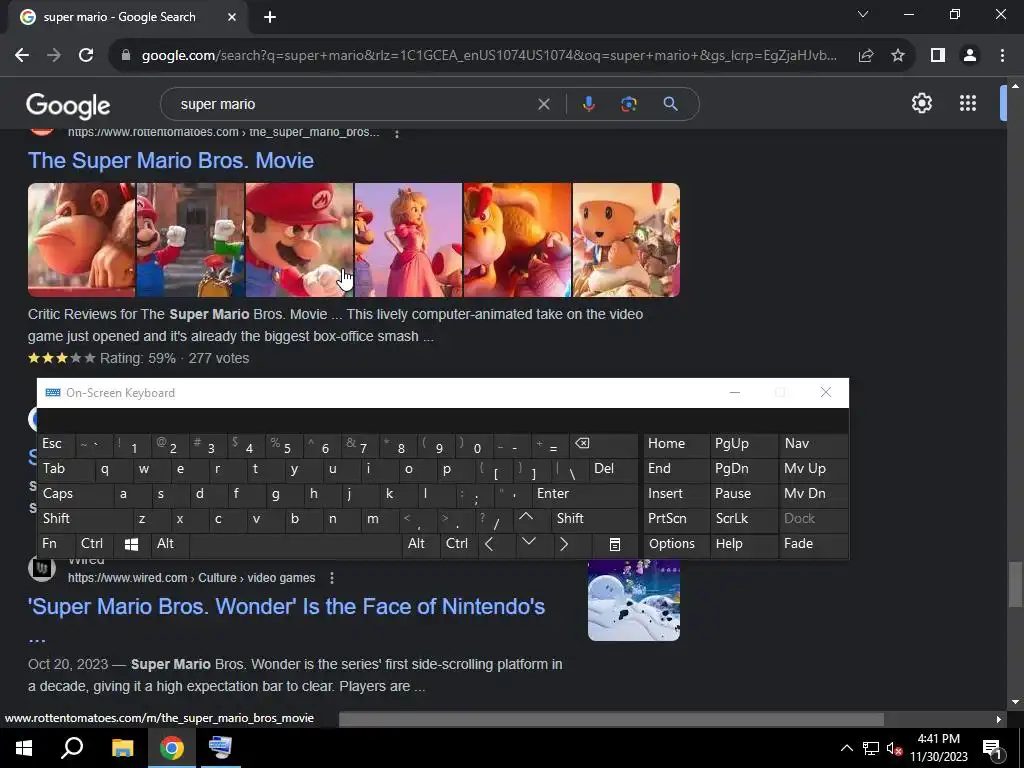The width and height of the screenshot is (1024, 768).
Task: Click the Del key on On-Screen Keyboard
Action: coord(613,469)
